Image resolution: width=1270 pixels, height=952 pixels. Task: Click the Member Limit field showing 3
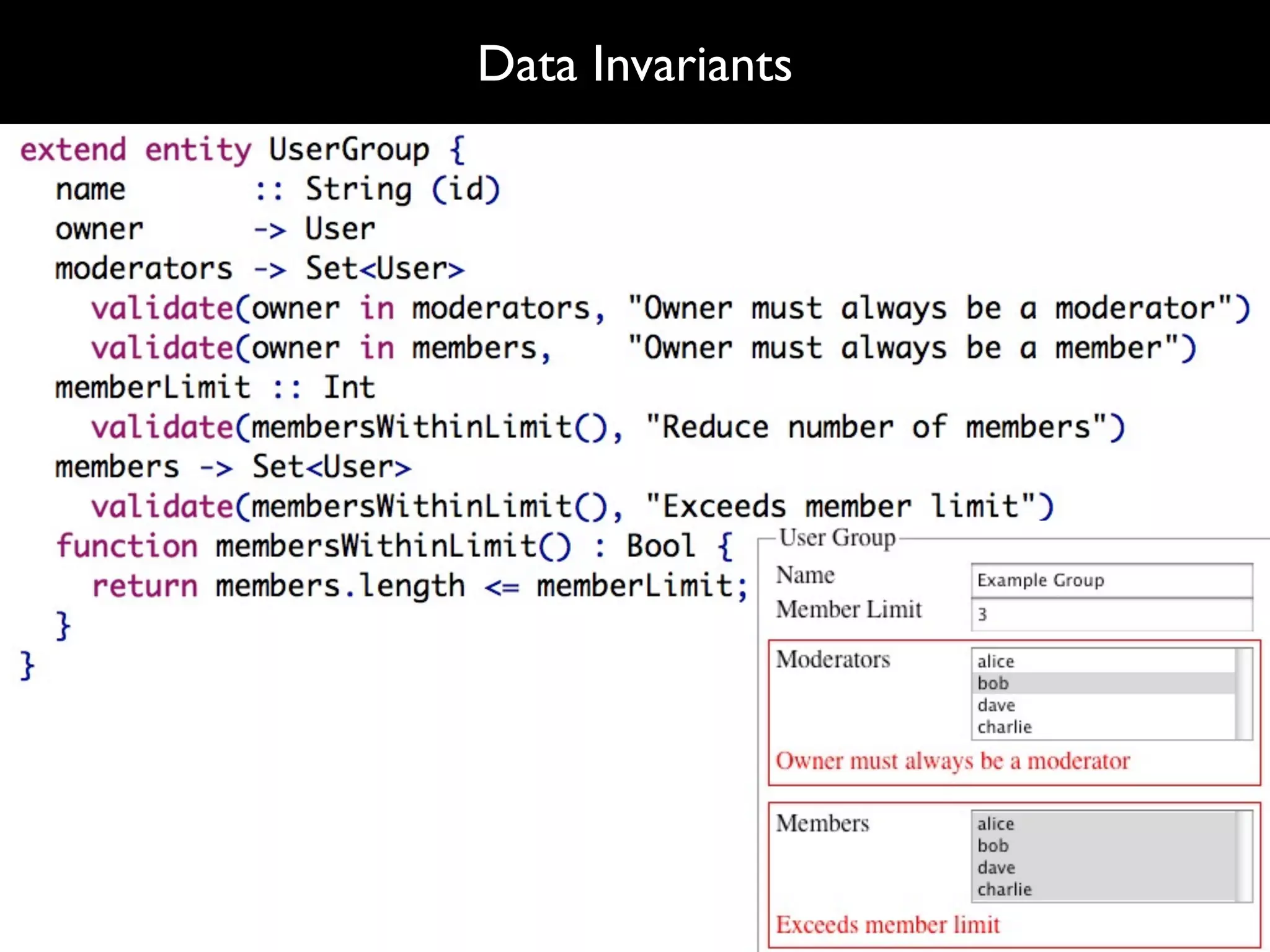(x=1112, y=614)
